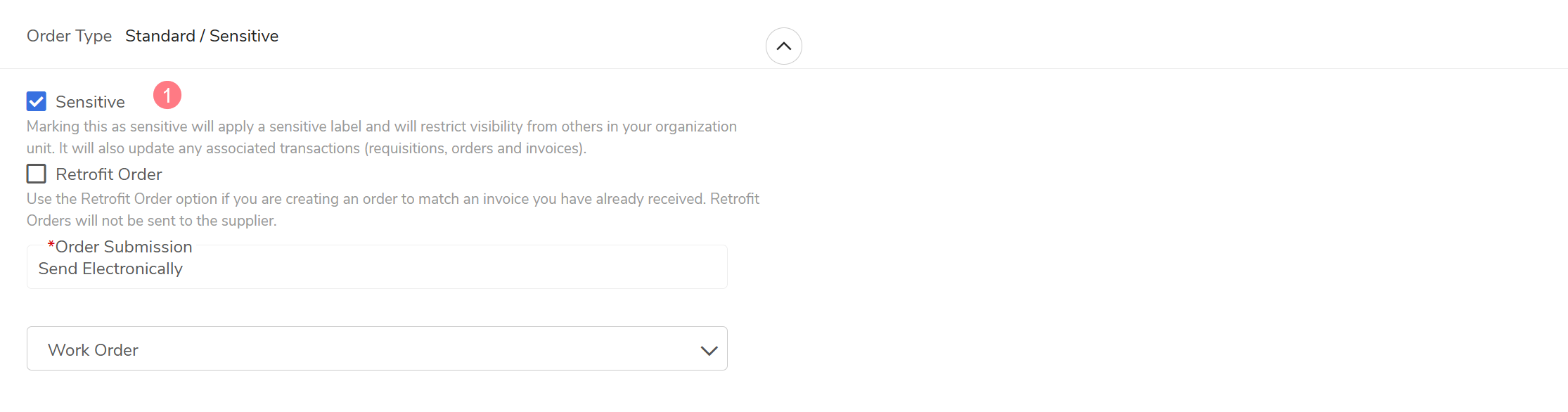The image size is (1568, 412).
Task: Click the "Sensitive" checkbox label text
Action: 90,102
